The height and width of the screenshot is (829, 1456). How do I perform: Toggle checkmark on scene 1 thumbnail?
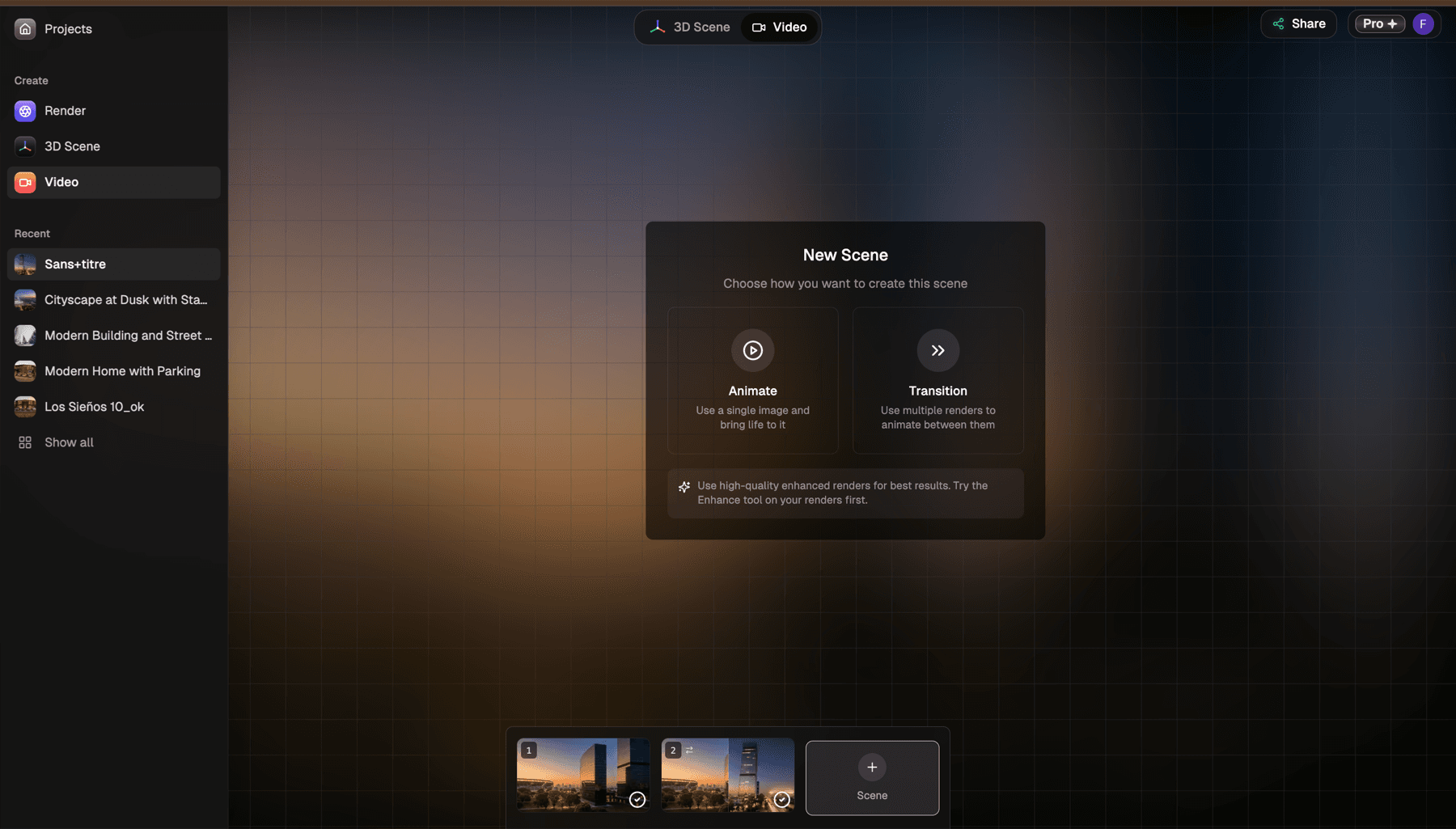637,800
